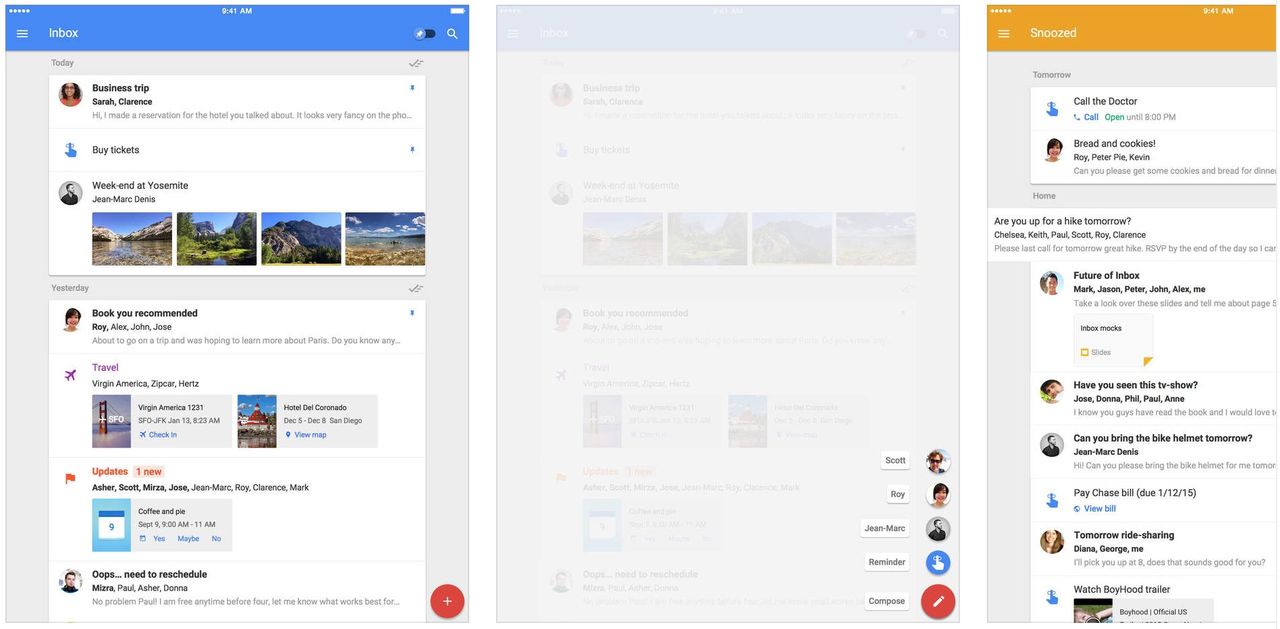
Task: Click the Travel bundle airplane icon
Action: [x=69, y=374]
